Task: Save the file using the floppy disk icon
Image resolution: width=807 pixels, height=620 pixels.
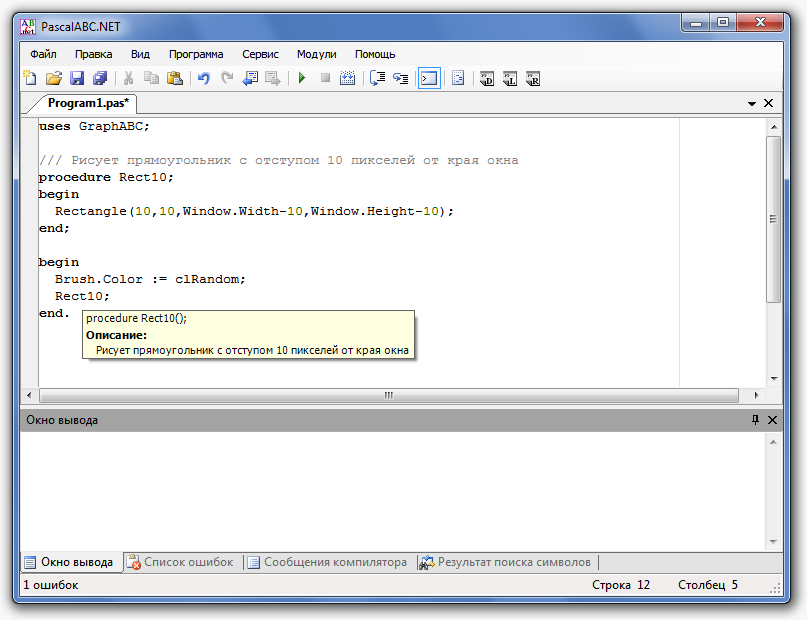Action: pyautogui.click(x=77, y=78)
